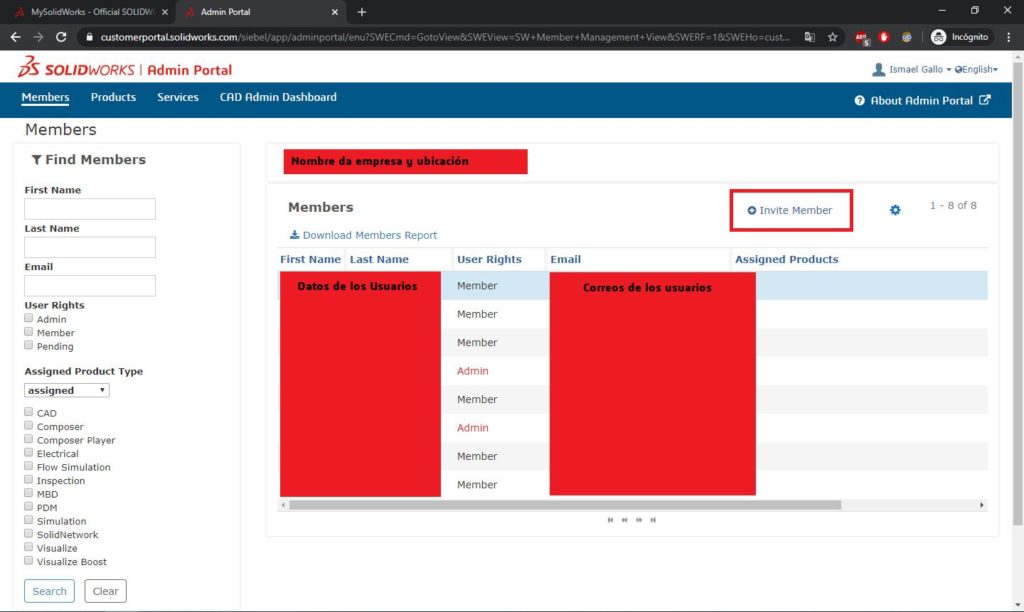Image resolution: width=1024 pixels, height=612 pixels.
Task: Select the MBD product checkbox
Action: 28,493
